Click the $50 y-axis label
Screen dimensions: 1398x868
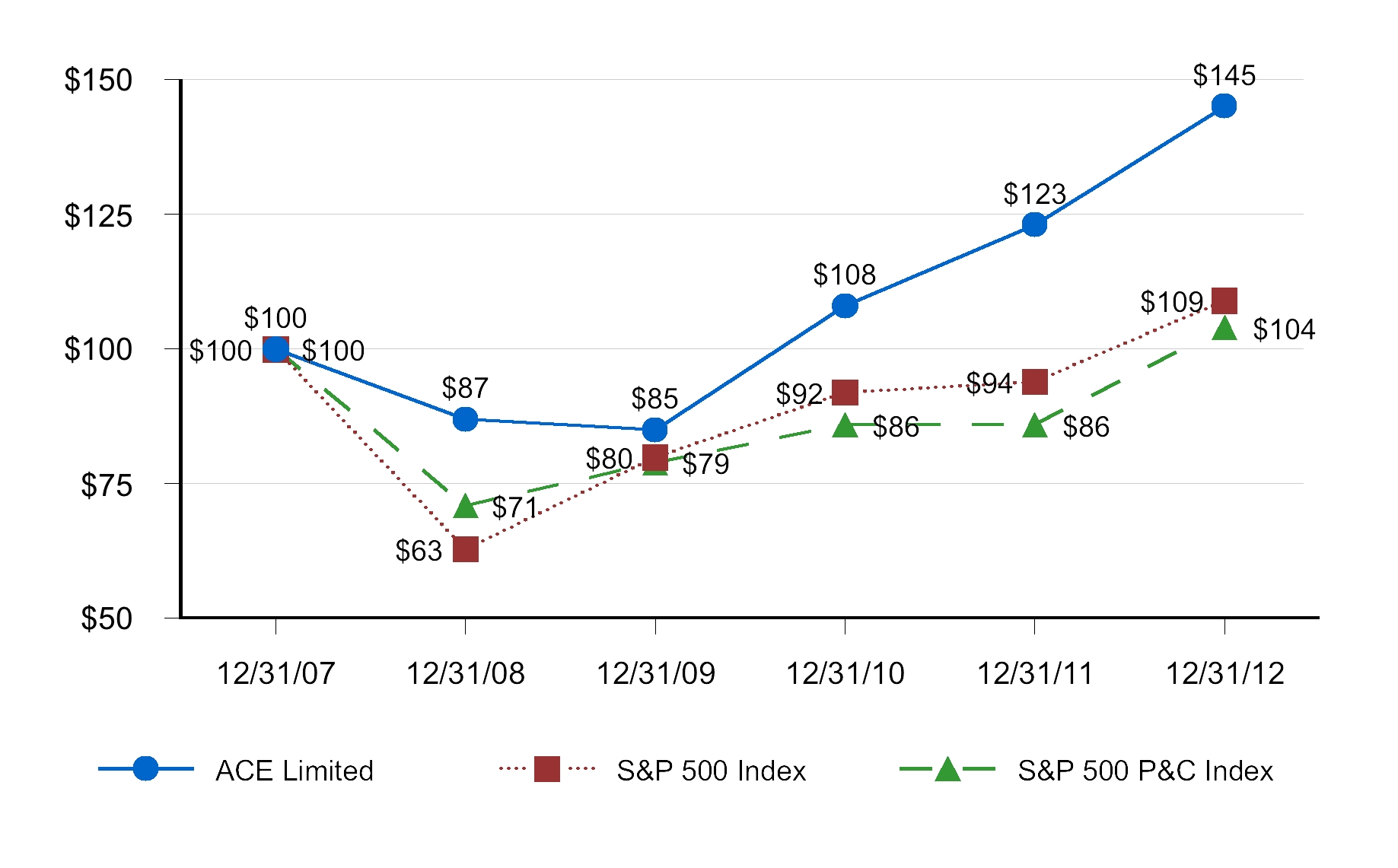pyautogui.click(x=107, y=618)
